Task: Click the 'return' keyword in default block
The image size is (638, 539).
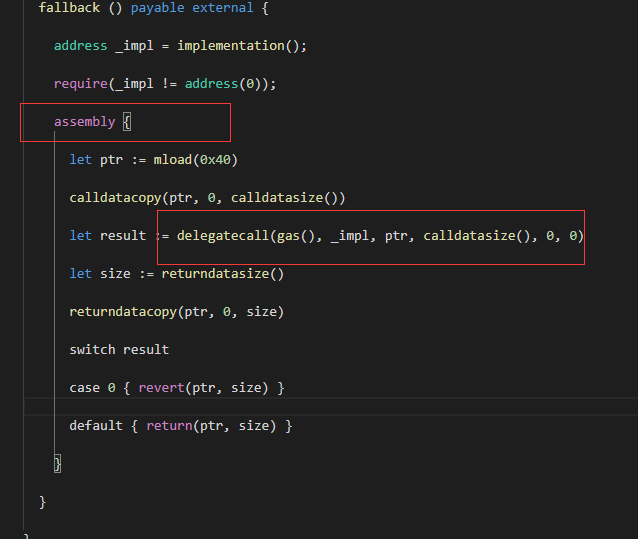Action: (x=169, y=426)
